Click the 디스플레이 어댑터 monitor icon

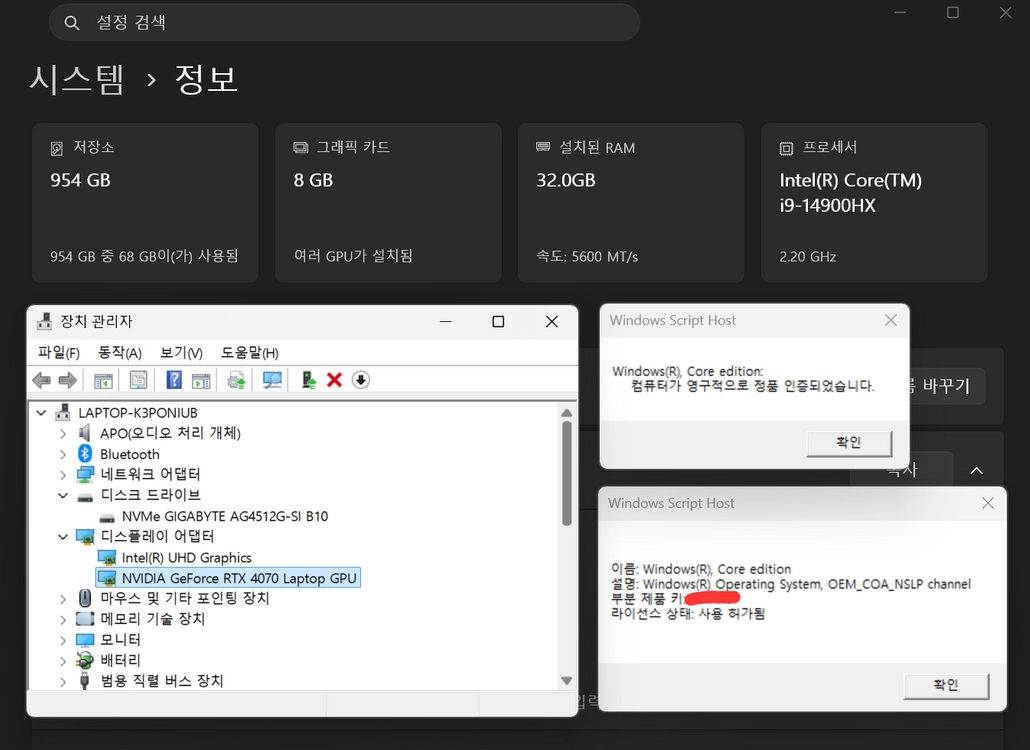tap(85, 537)
